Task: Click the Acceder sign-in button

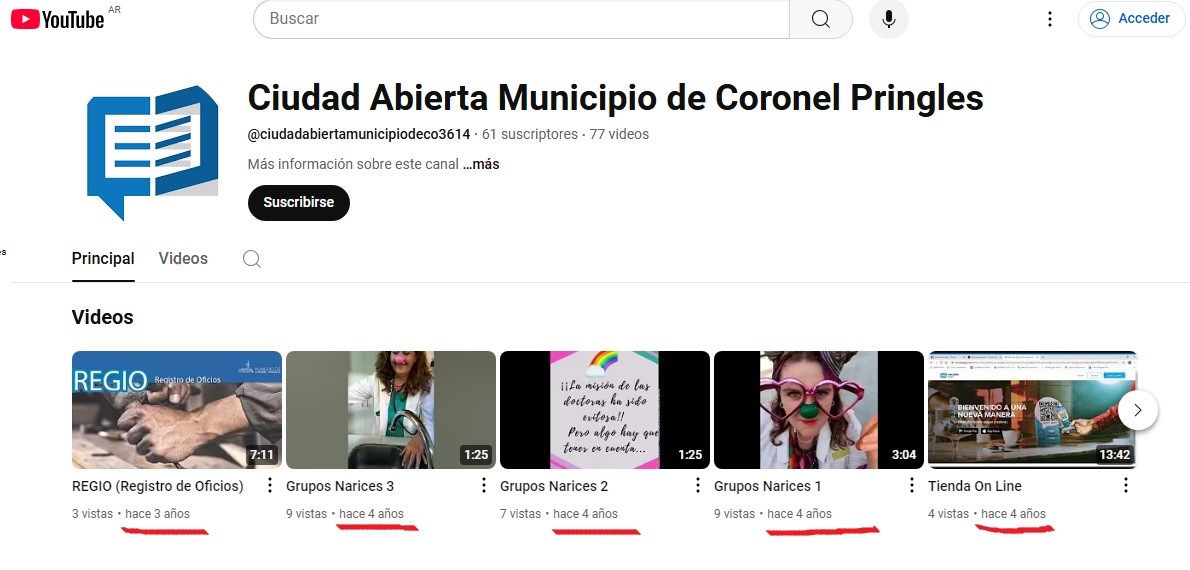Action: [x=1131, y=19]
